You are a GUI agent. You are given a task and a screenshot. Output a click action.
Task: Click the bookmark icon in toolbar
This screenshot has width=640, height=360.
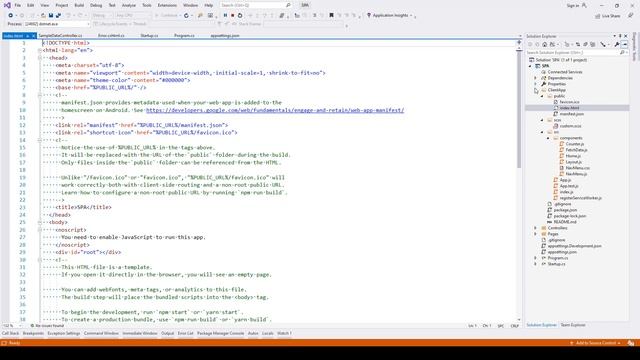click(x=331, y=16)
